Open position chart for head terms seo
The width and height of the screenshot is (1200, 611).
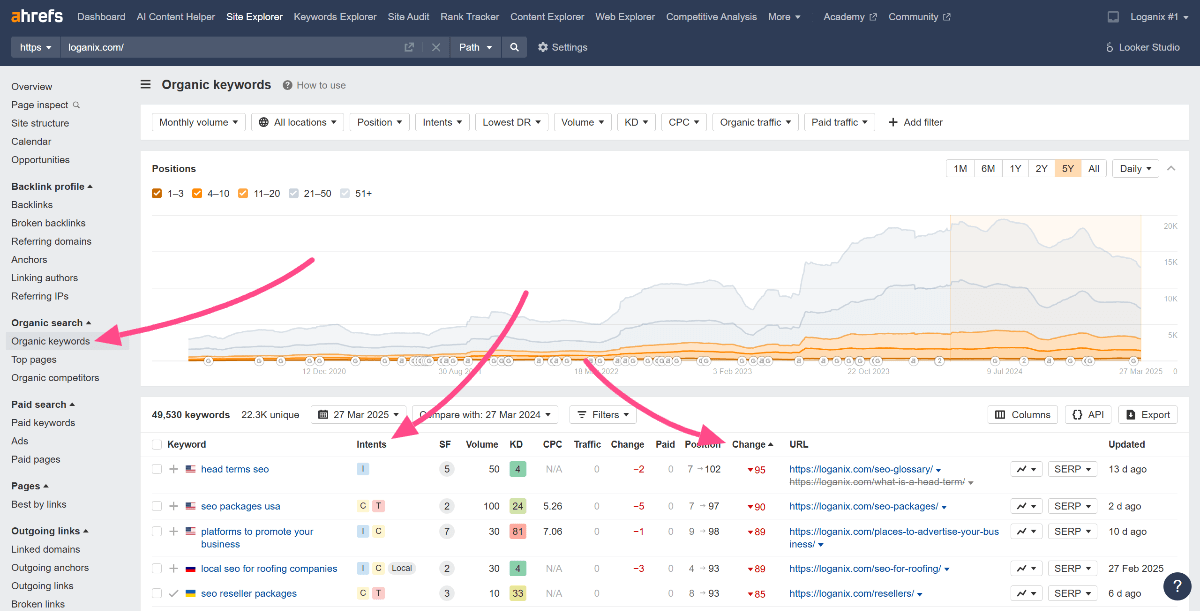coord(1026,469)
